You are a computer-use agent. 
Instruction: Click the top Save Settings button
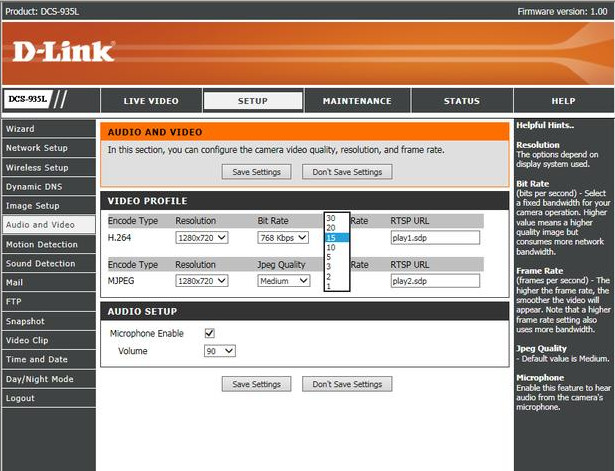(x=257, y=172)
